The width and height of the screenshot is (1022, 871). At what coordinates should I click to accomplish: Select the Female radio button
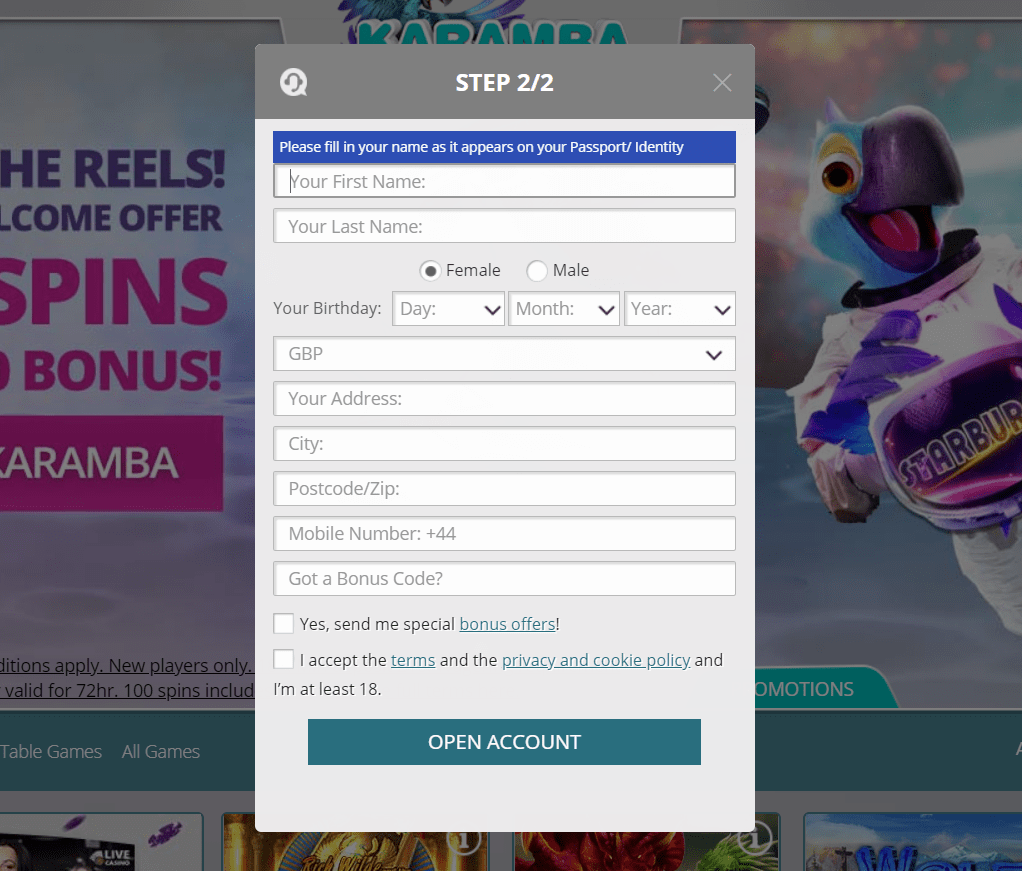tap(430, 271)
